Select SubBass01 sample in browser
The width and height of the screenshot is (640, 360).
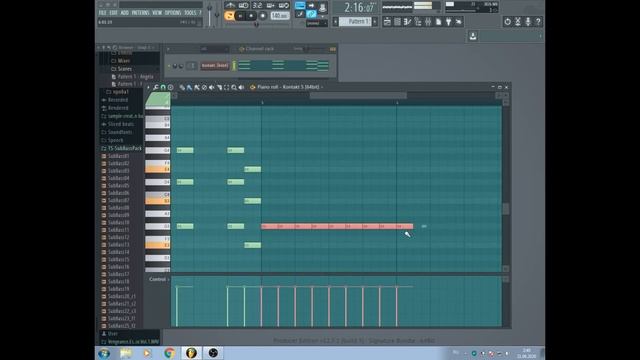pyautogui.click(x=115, y=156)
